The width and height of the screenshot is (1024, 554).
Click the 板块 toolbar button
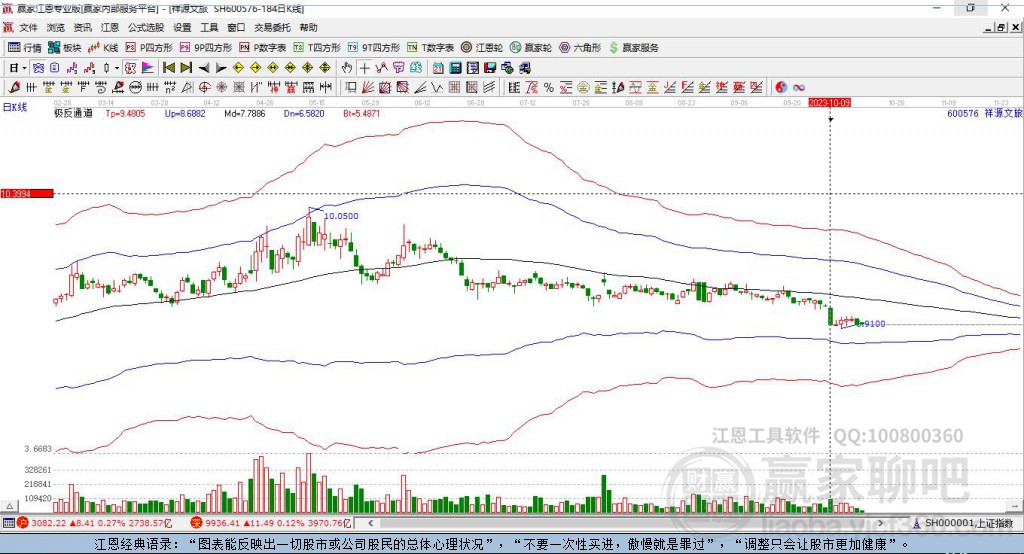click(x=65, y=48)
